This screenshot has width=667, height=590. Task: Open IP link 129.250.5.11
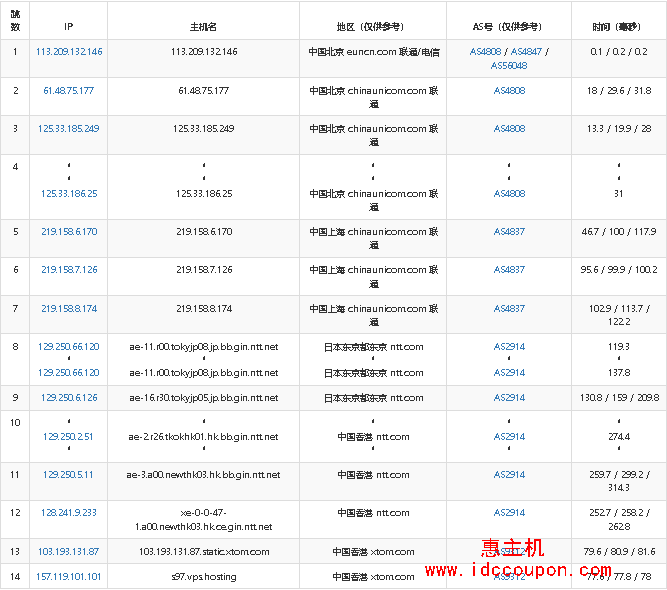pos(69,474)
